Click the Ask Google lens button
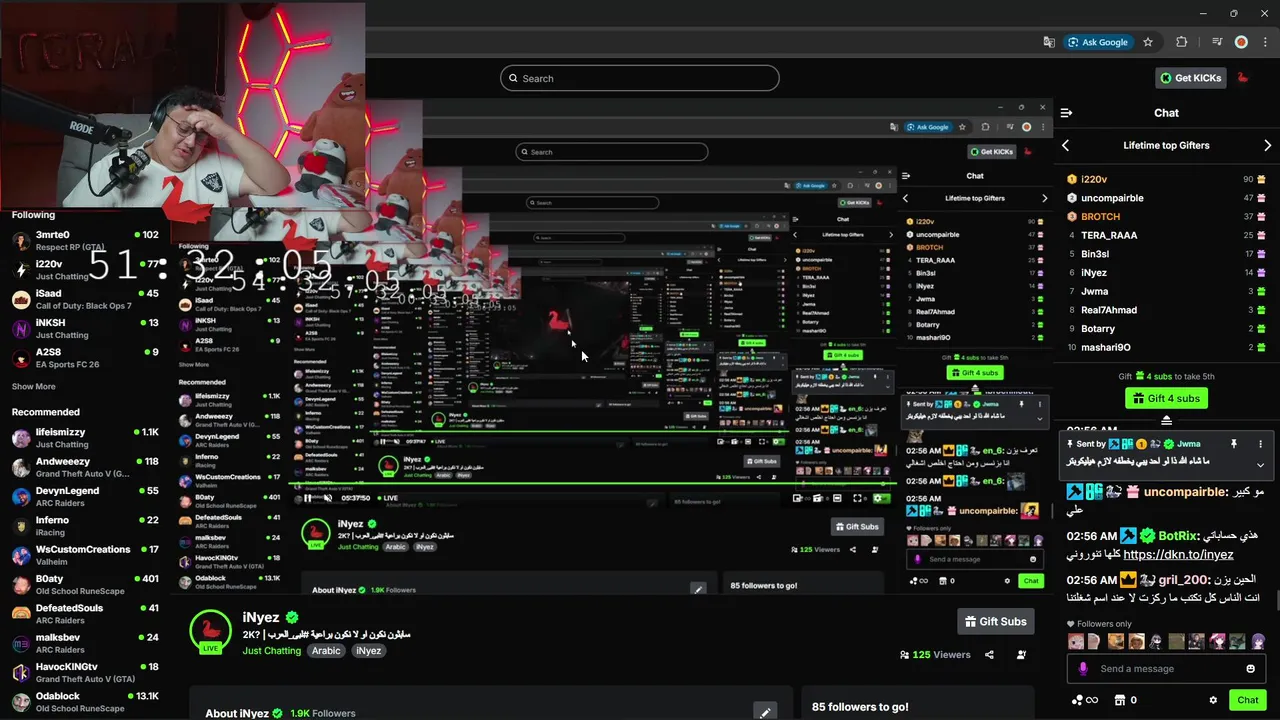The width and height of the screenshot is (1280, 720). [x=1097, y=42]
